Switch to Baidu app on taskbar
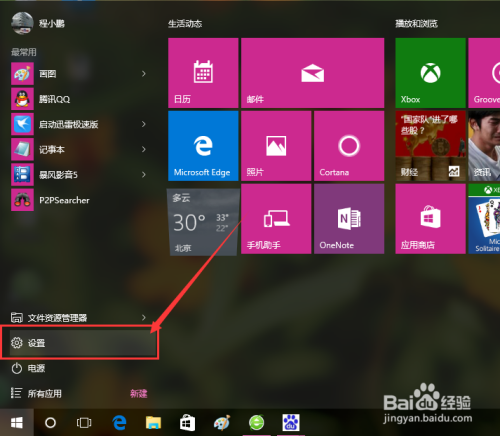 291,423
